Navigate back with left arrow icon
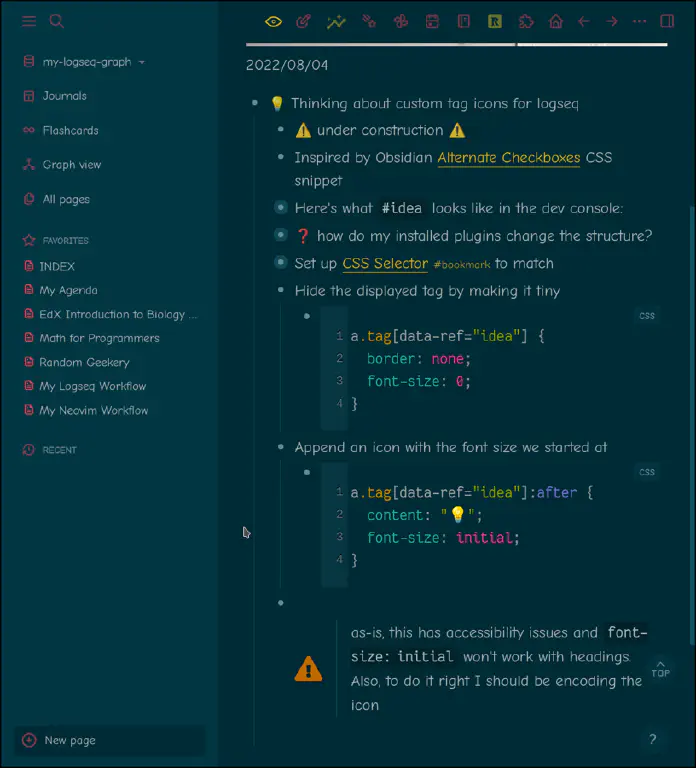Viewport: 696px width, 768px height. 584,21
